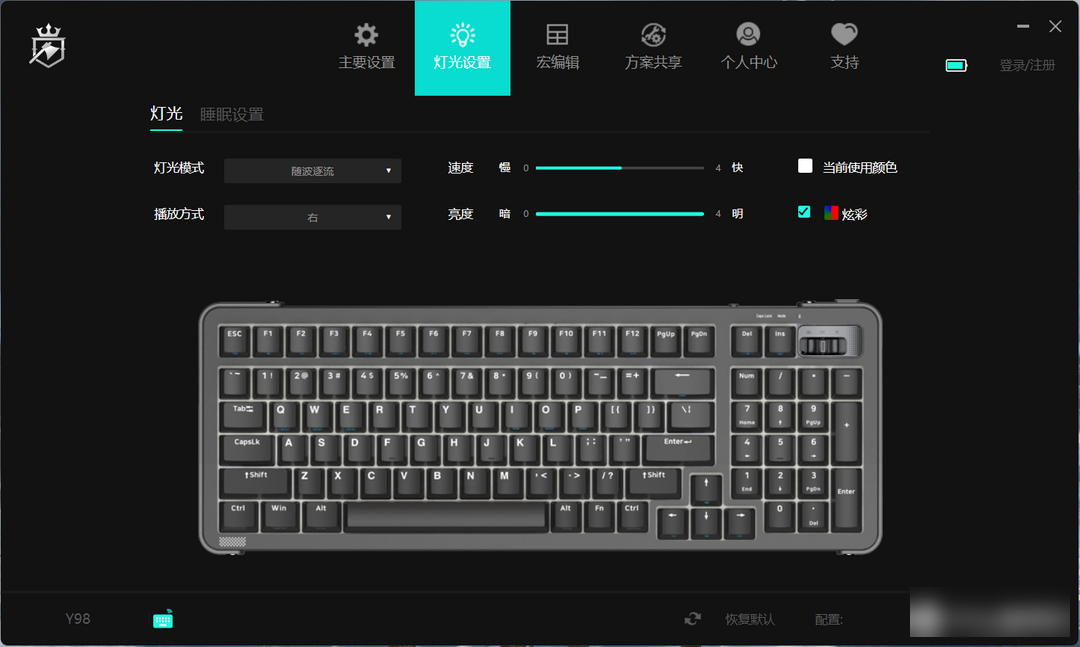Click the 恢复默认 refresh icon
The width and height of the screenshot is (1080, 647).
coord(692,619)
